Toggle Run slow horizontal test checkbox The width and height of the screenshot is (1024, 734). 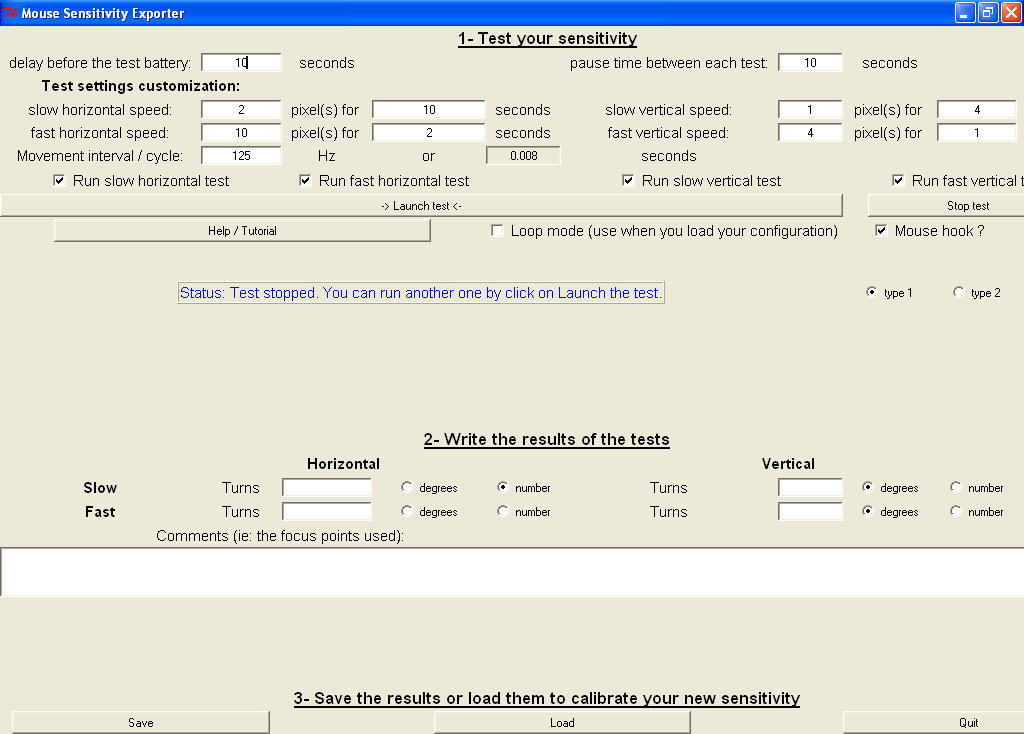click(60, 181)
